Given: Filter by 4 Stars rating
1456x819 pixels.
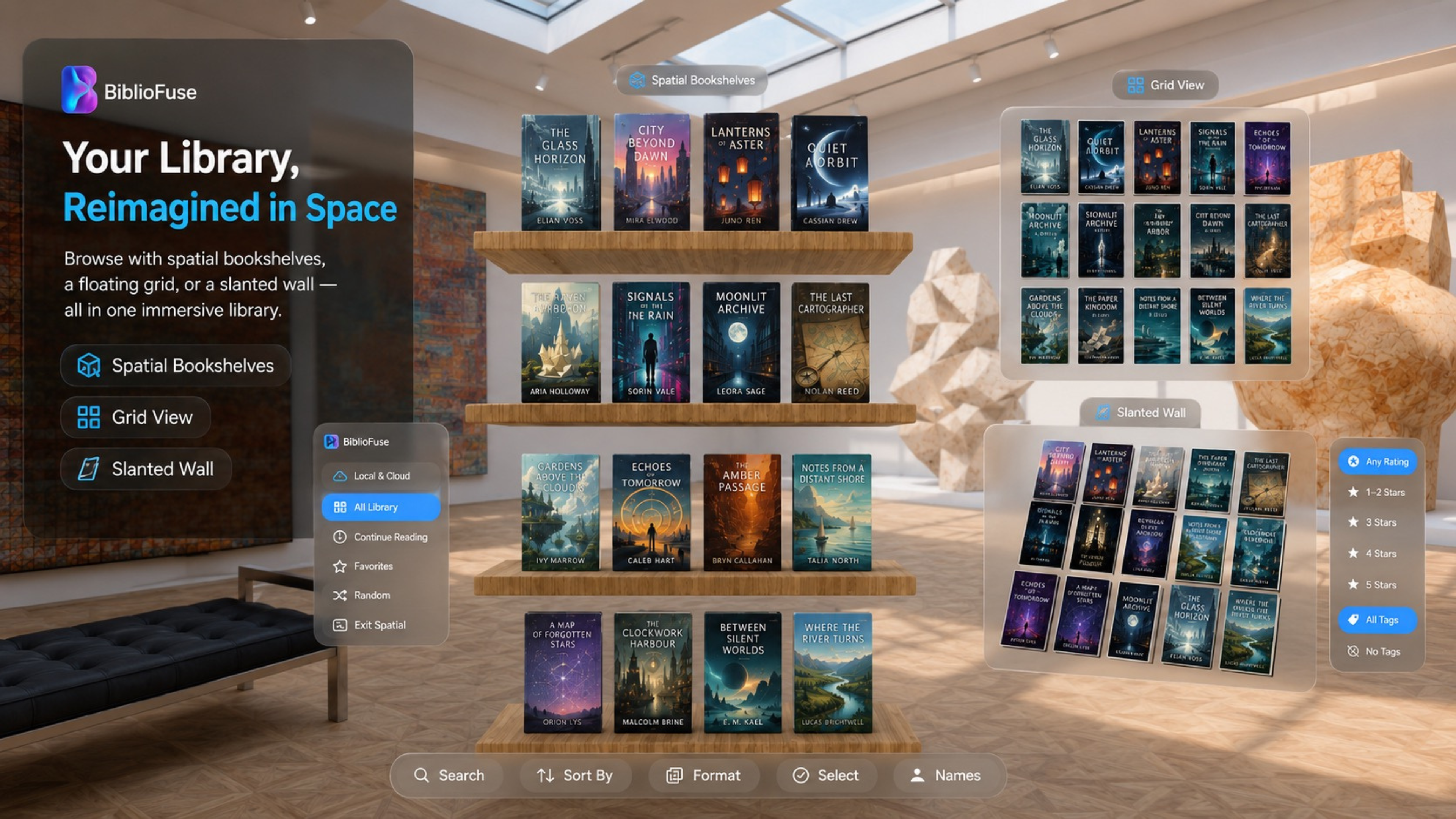Looking at the screenshot, I should [1378, 553].
